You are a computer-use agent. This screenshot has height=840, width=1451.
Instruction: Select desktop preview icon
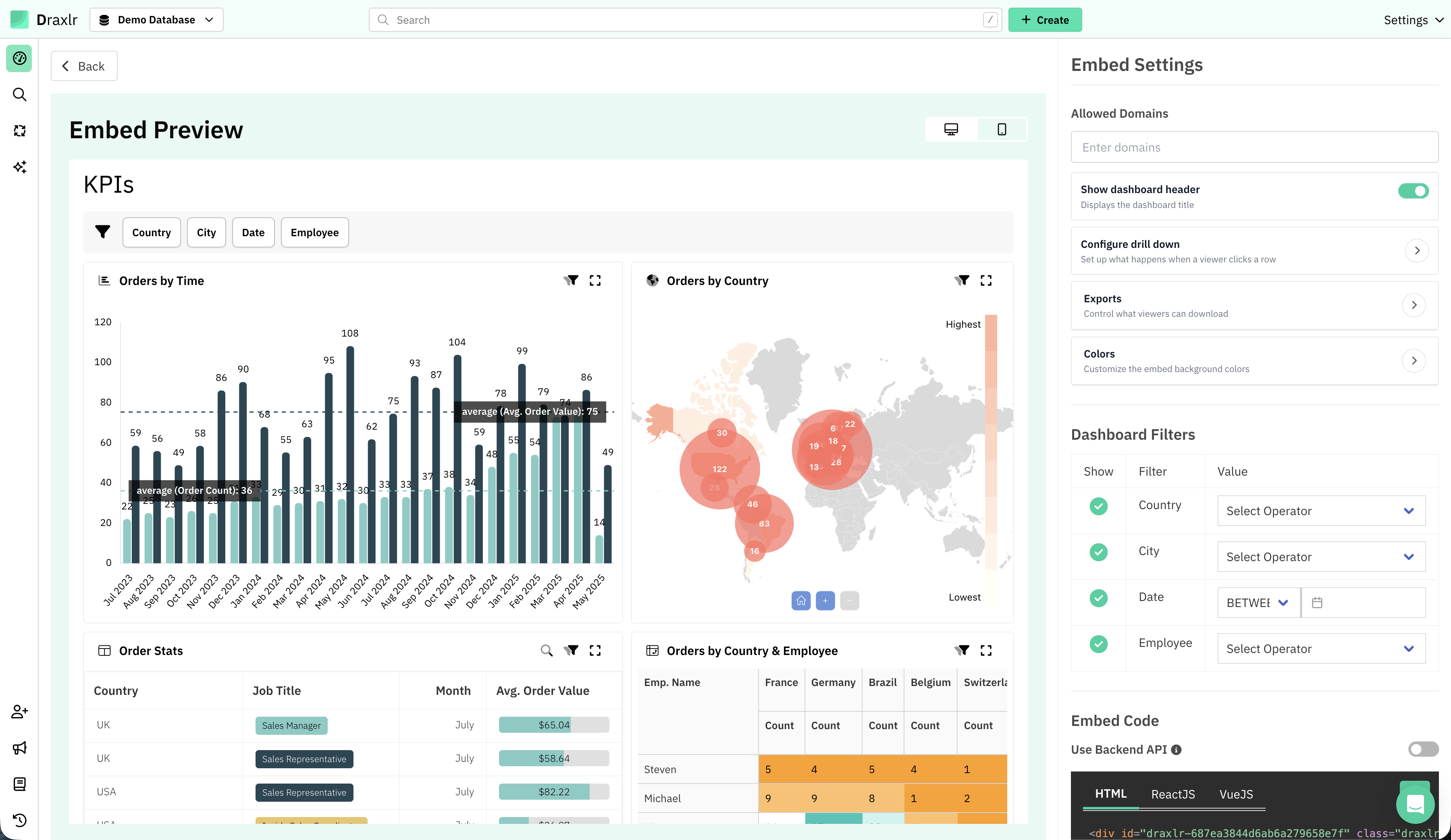[951, 129]
